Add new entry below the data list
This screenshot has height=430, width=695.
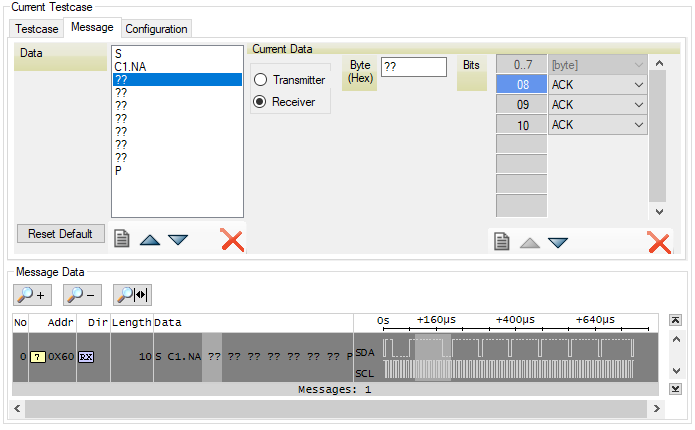122,240
